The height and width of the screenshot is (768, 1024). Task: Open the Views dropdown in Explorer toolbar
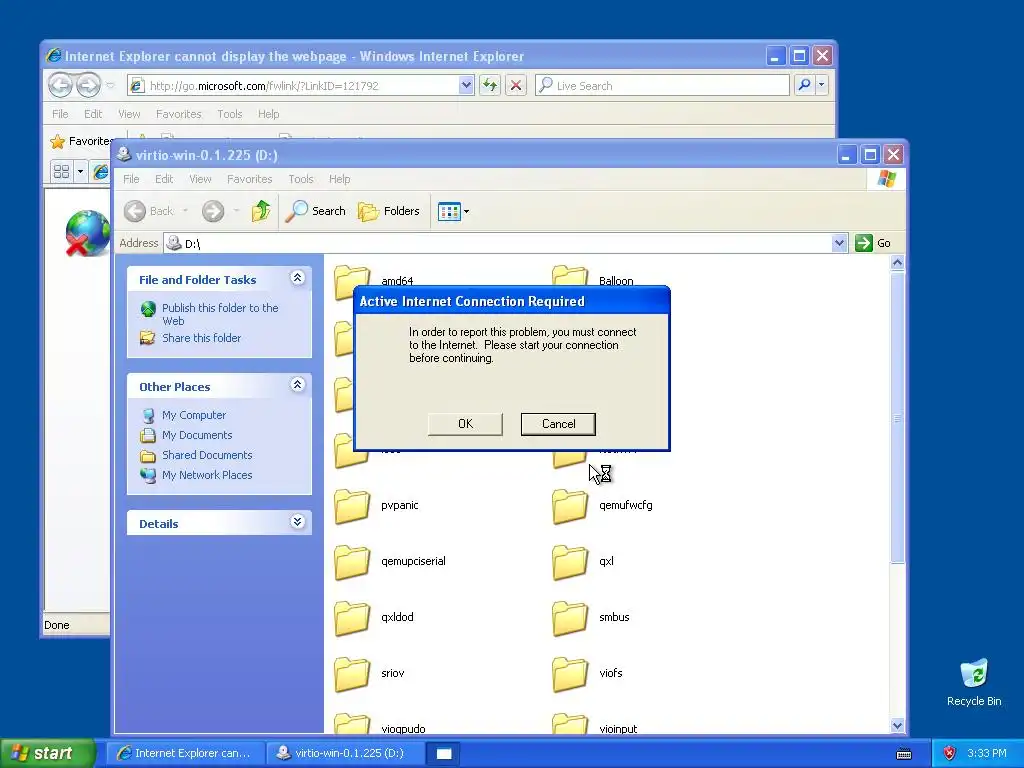pos(453,212)
